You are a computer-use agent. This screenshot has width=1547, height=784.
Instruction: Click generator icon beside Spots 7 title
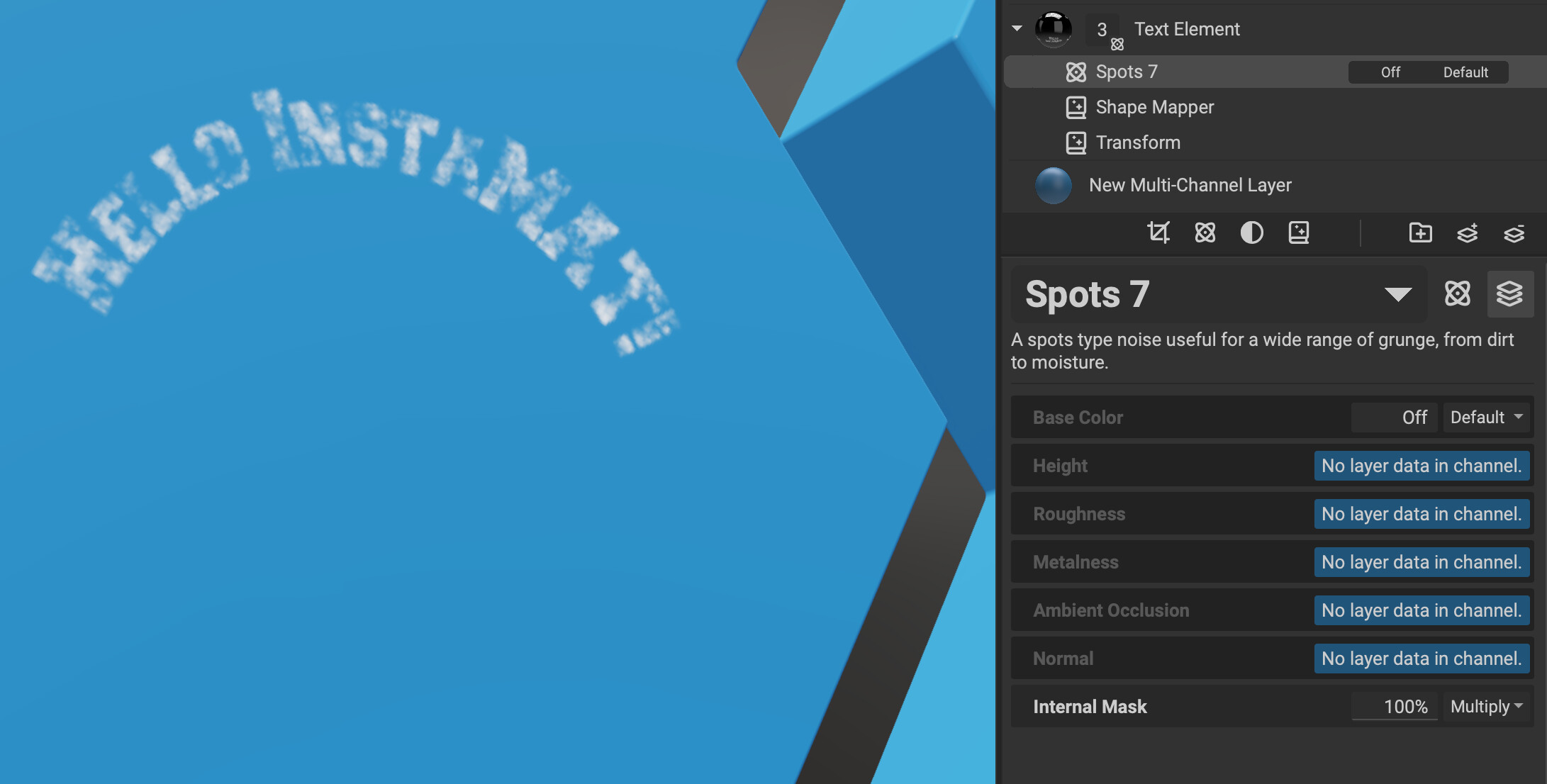(x=1458, y=293)
